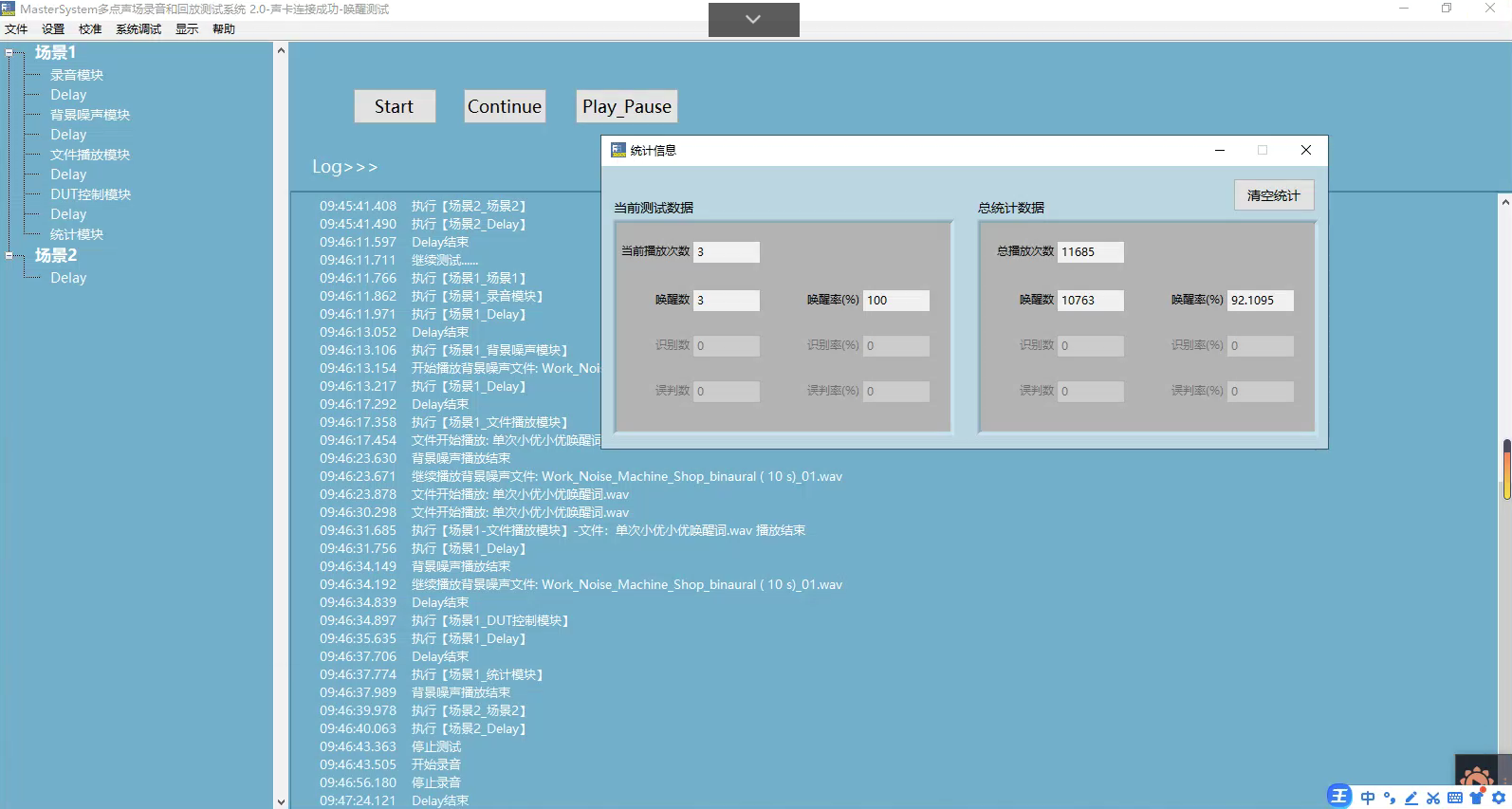This screenshot has height=809, width=1512.
Task: Open the IME handwriting pen icon
Action: pos(1411,798)
